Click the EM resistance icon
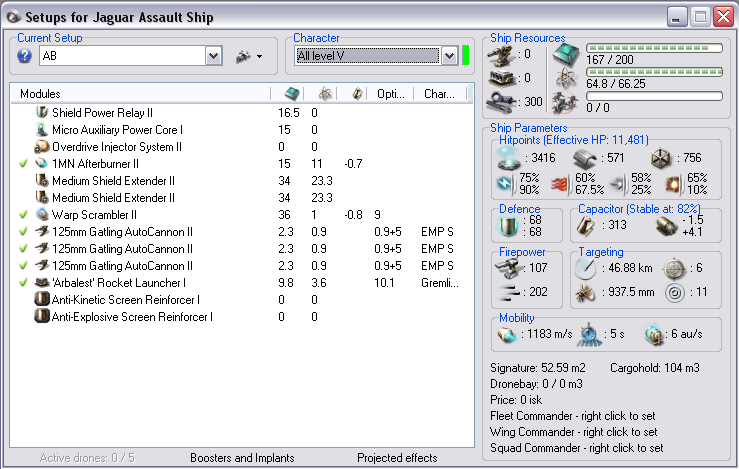Viewport: 739px width, 469px height. tap(506, 183)
